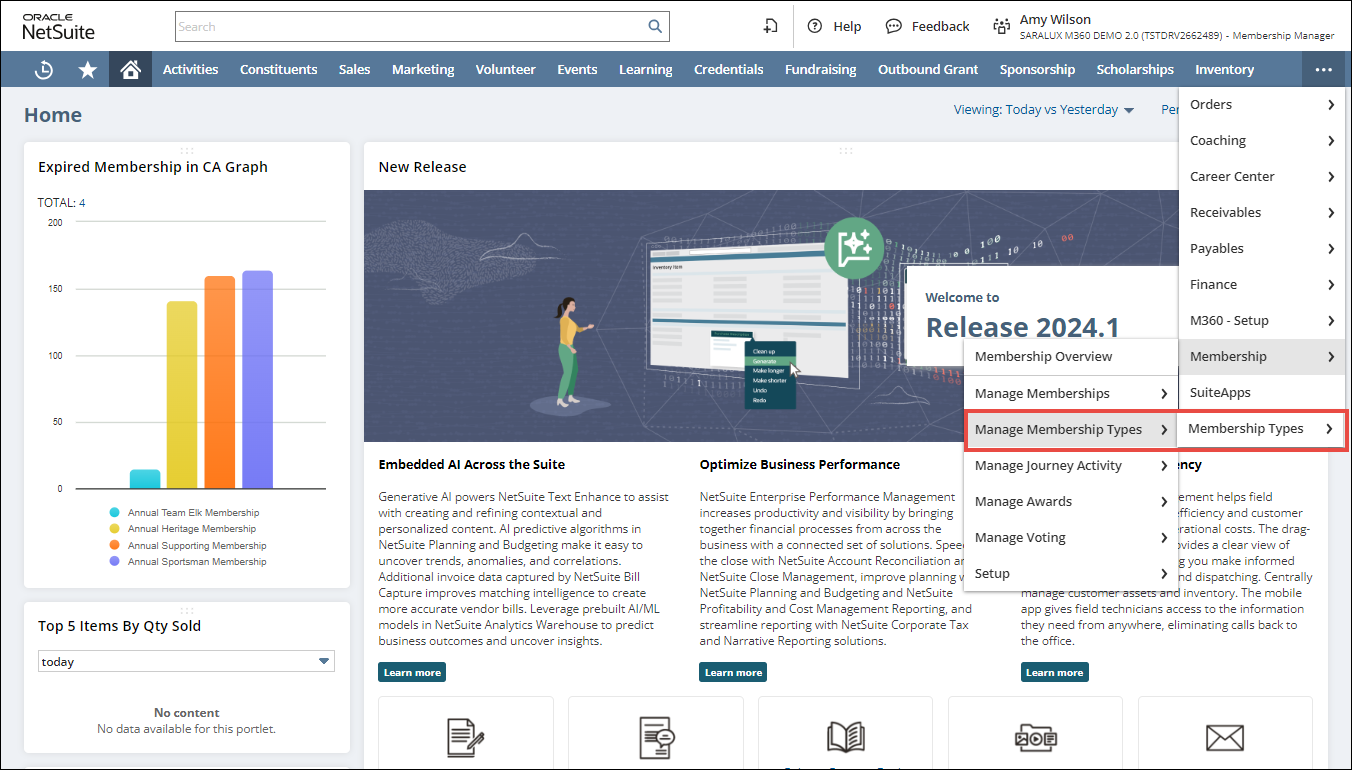
Task: Focus the global Search field
Action: [410, 27]
